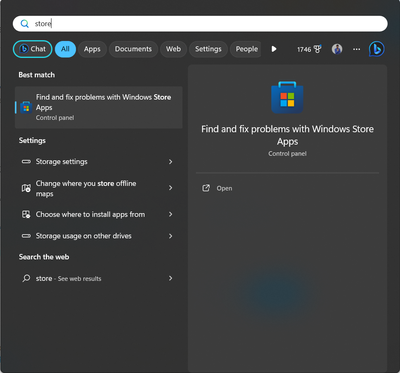Screen dimensions: 400x373
Task: Open Storage usage on other drives
Action: pos(99,236)
